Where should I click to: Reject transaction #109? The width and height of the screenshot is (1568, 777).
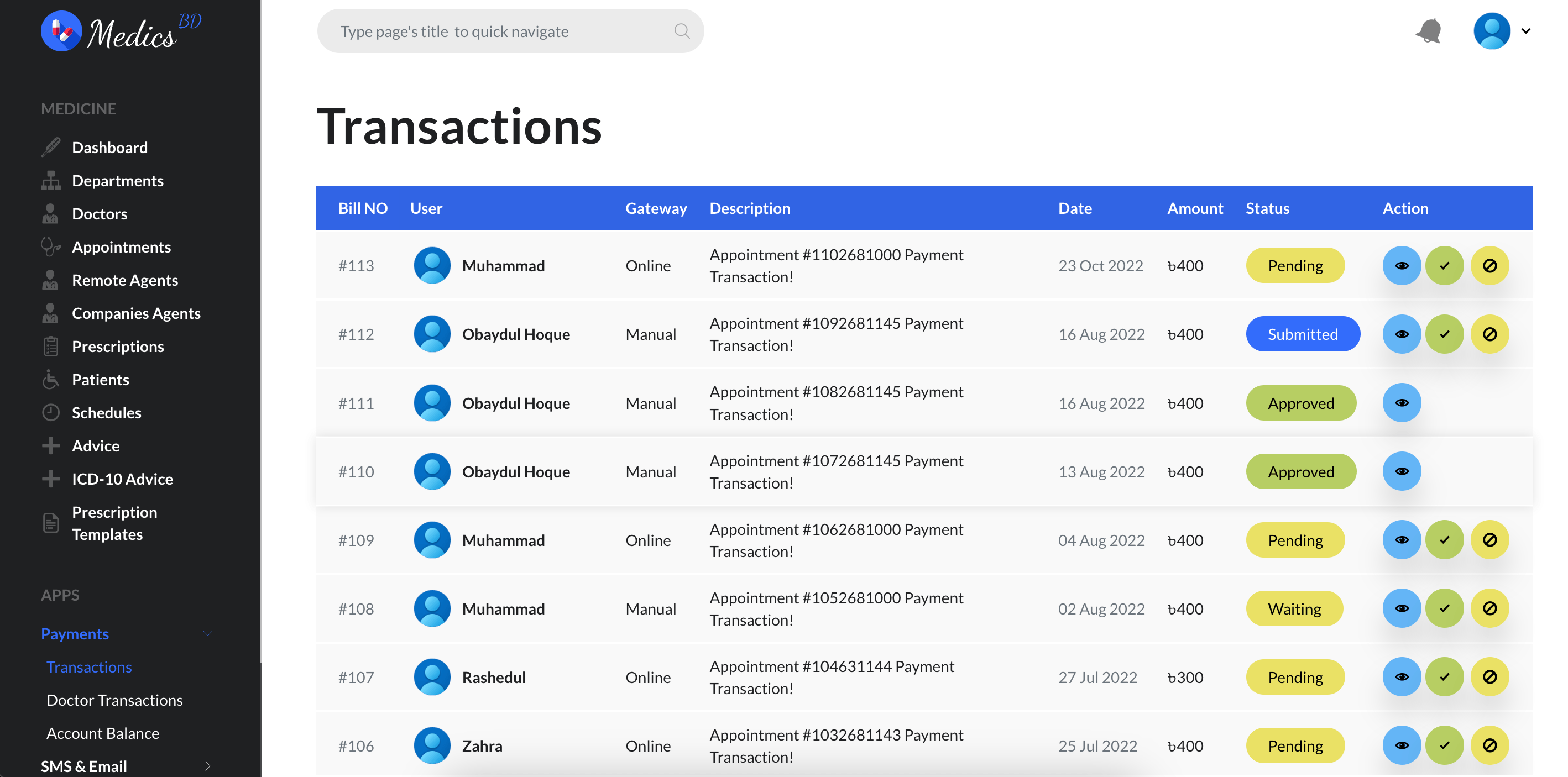pyautogui.click(x=1489, y=540)
